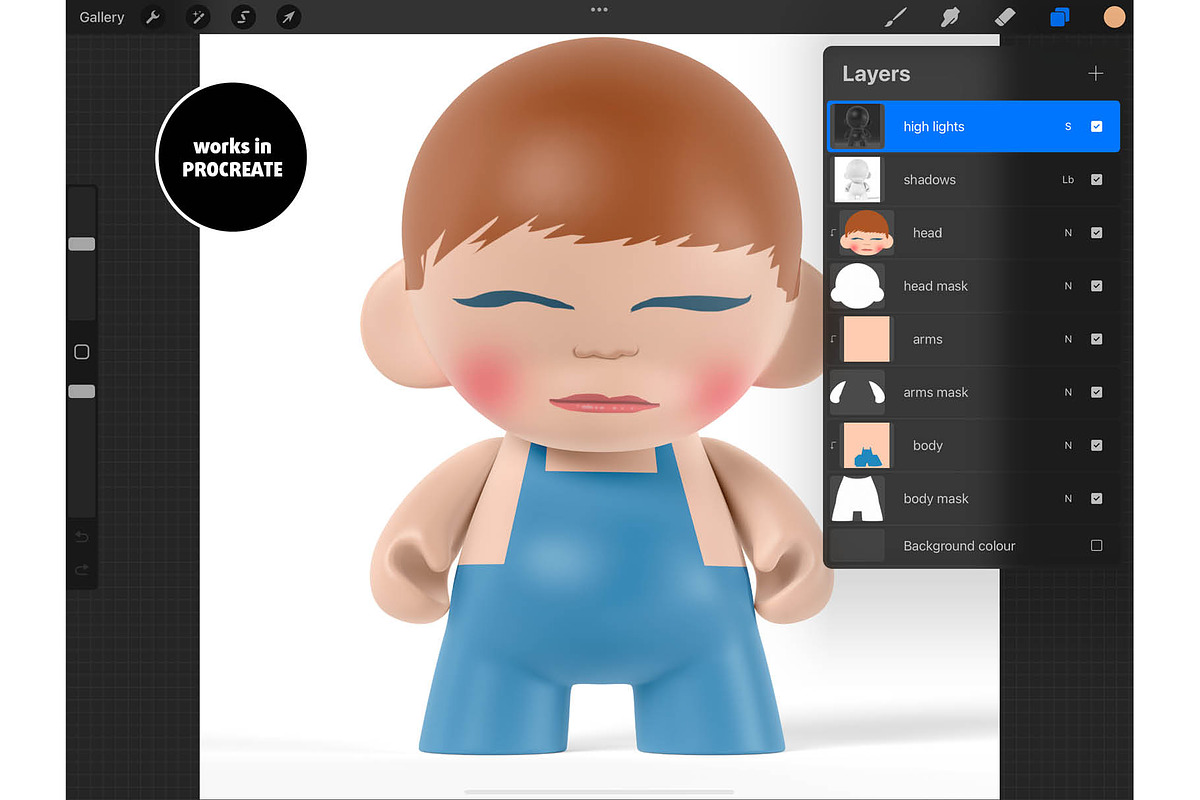The width and height of the screenshot is (1200, 800).
Task: Return to the Gallery
Action: pyautogui.click(x=102, y=17)
